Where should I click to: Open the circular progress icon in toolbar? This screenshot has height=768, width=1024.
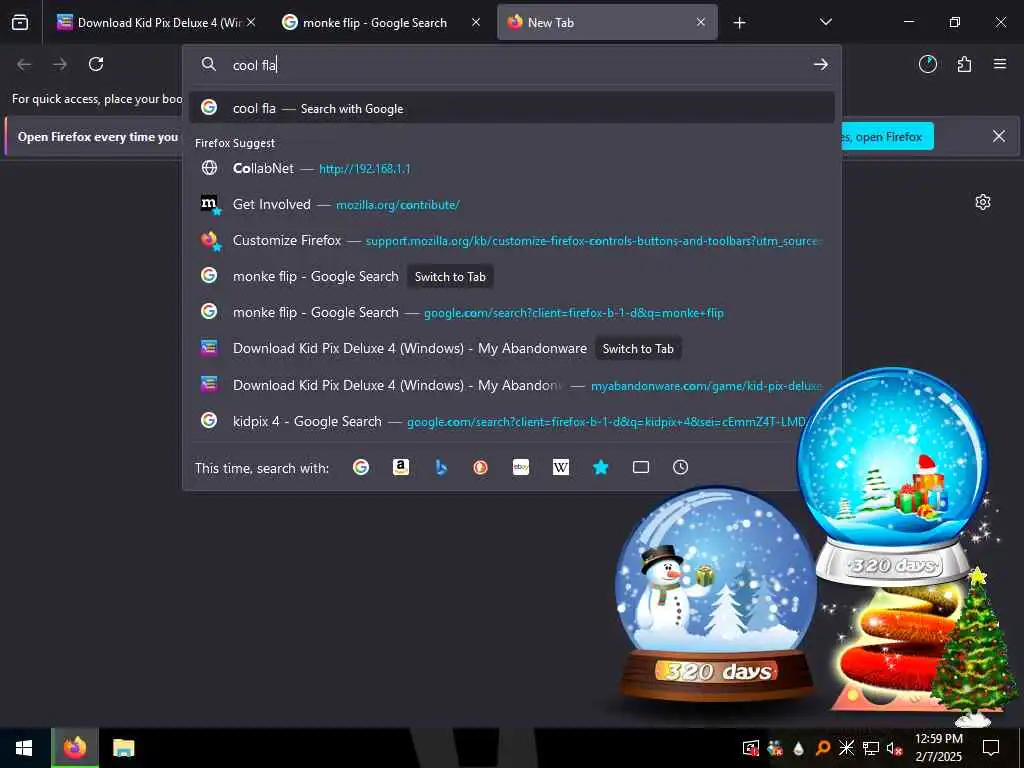click(927, 64)
